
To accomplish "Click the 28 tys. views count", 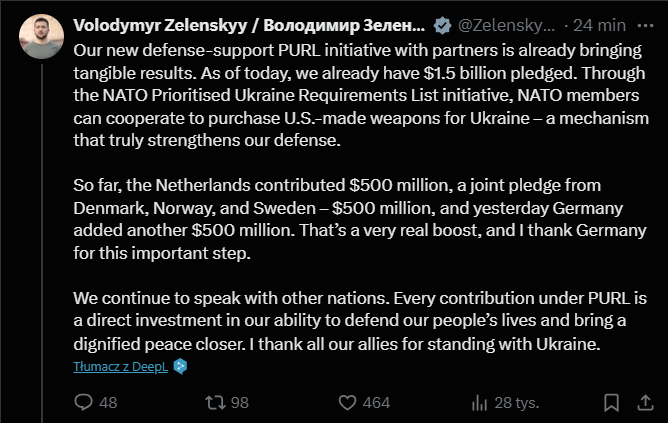I will tap(517, 402).
